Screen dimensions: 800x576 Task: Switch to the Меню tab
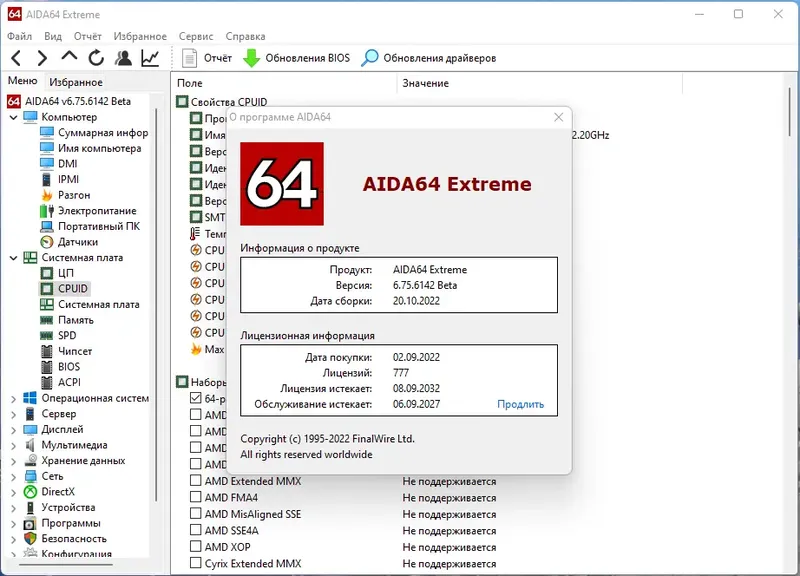(22, 81)
